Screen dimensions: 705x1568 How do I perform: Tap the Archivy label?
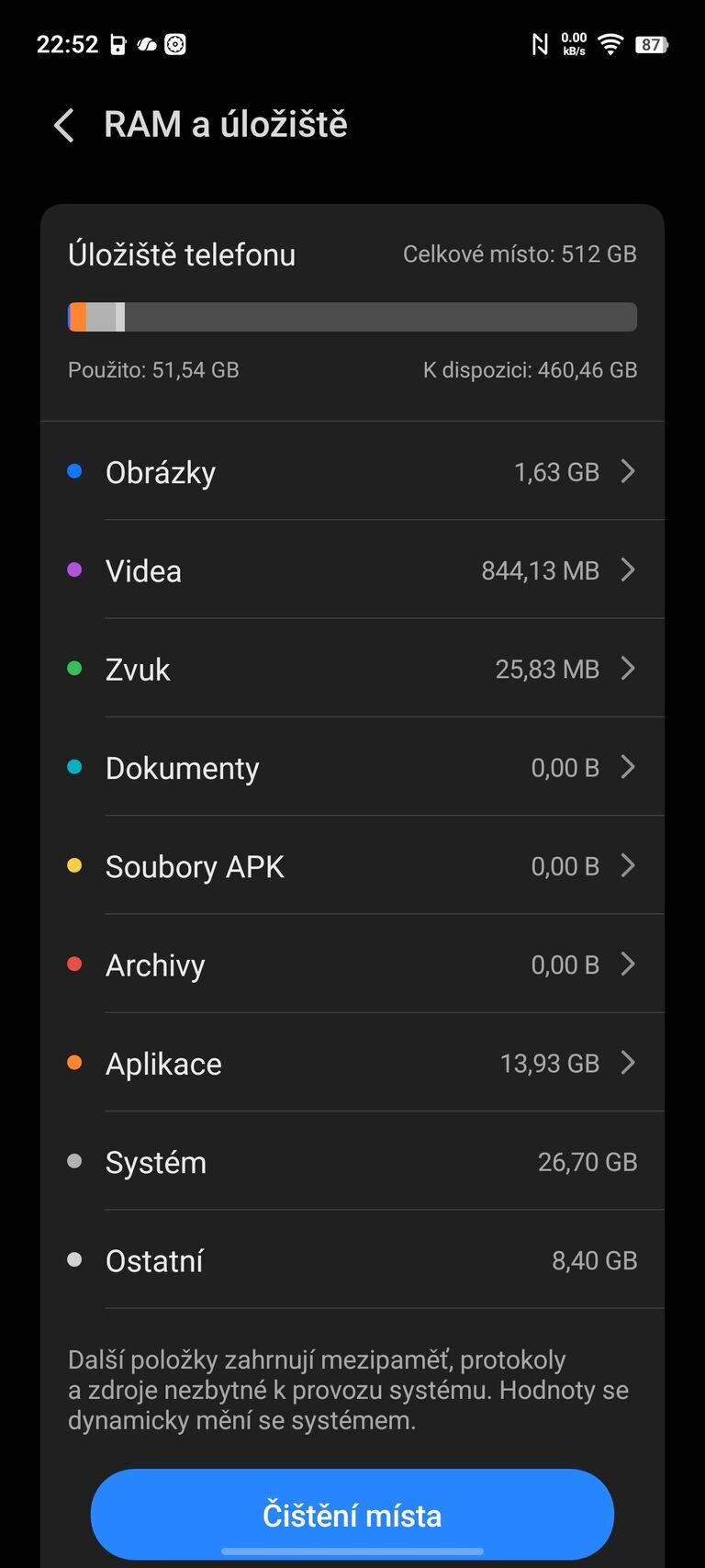(155, 965)
